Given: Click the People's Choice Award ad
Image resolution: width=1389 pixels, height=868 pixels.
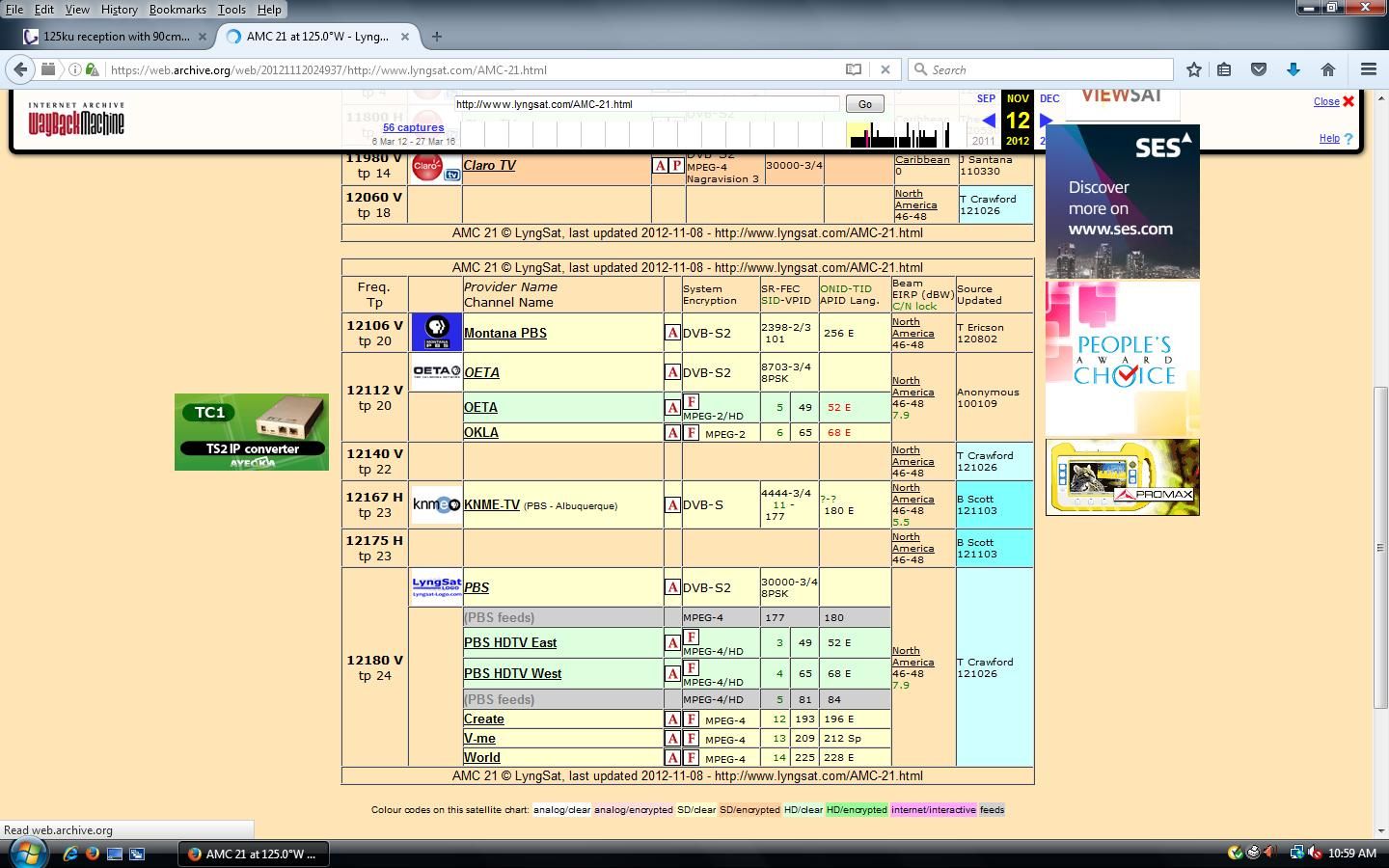Looking at the screenshot, I should pyautogui.click(x=1123, y=358).
